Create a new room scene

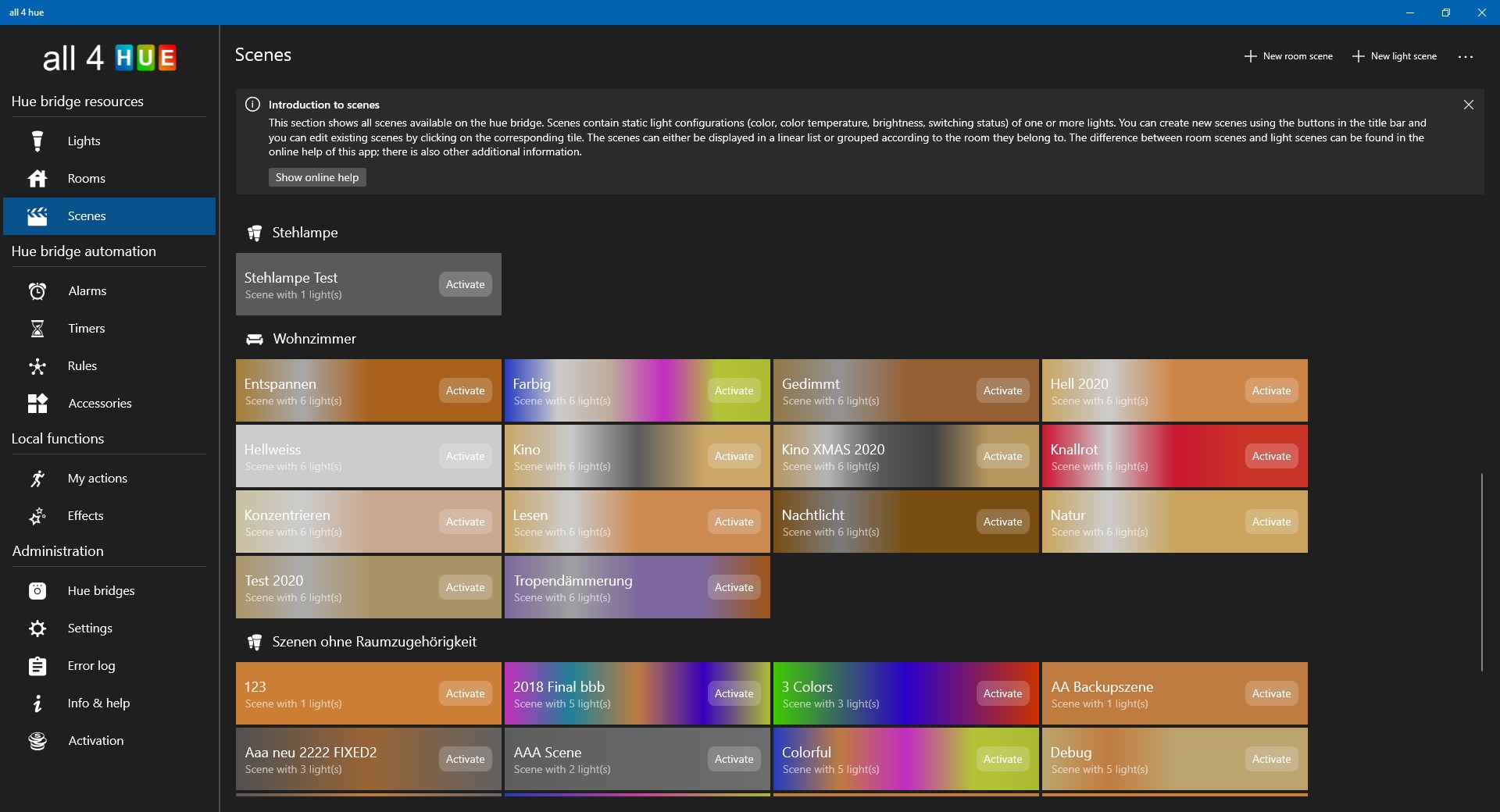click(1287, 56)
